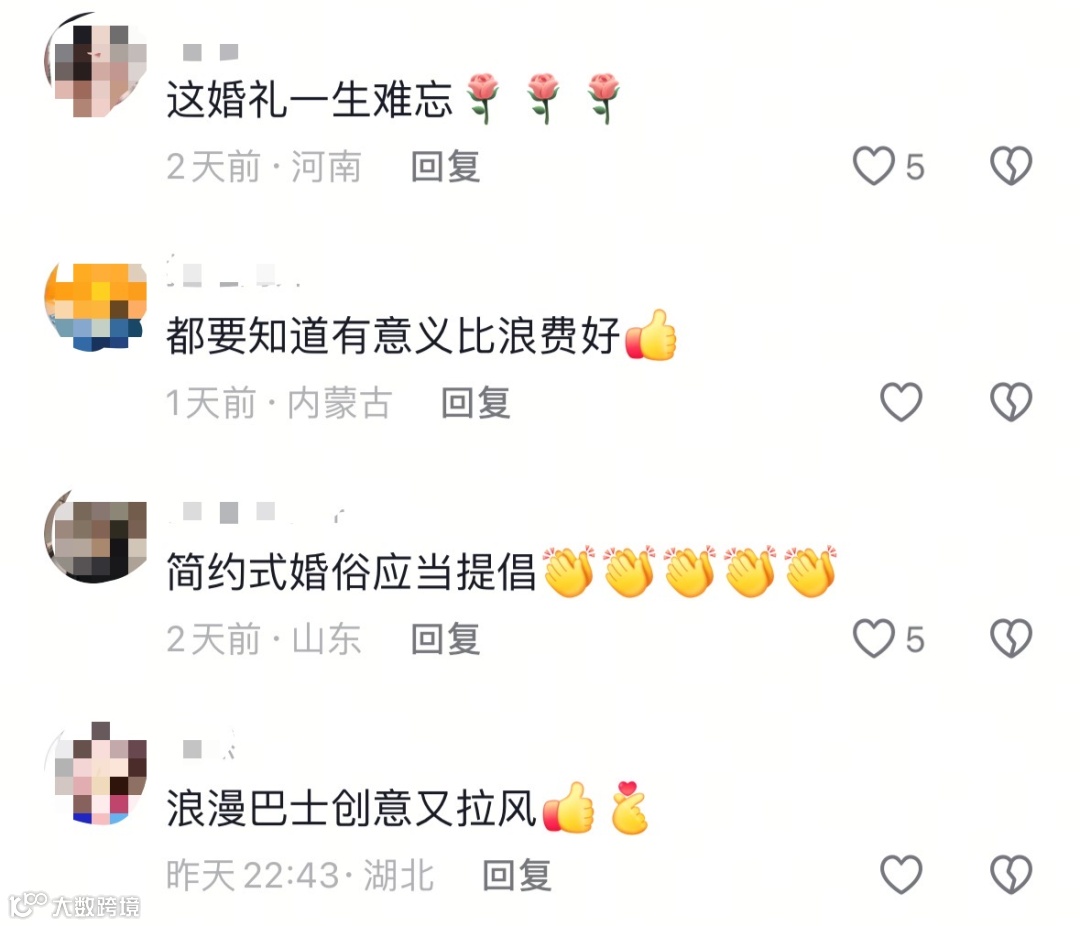Like the Henan comment about unforgettable wedding

pos(873,166)
